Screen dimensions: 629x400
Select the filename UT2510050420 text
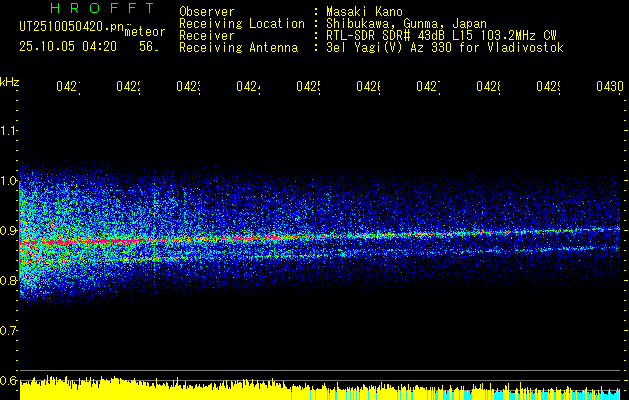pos(72,26)
